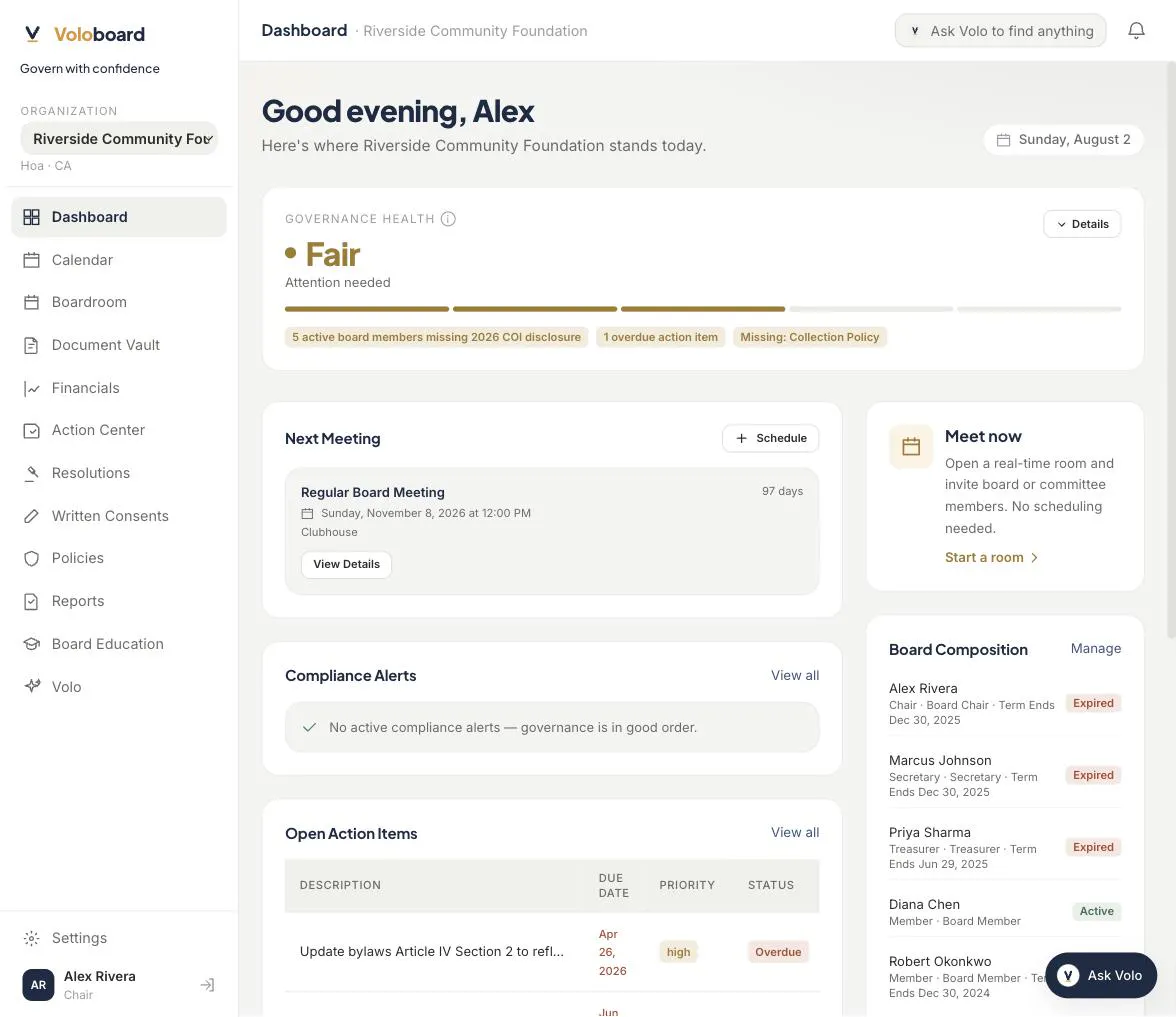Click the Written Consents pen icon
This screenshot has height=1017, width=1176.
point(32,516)
